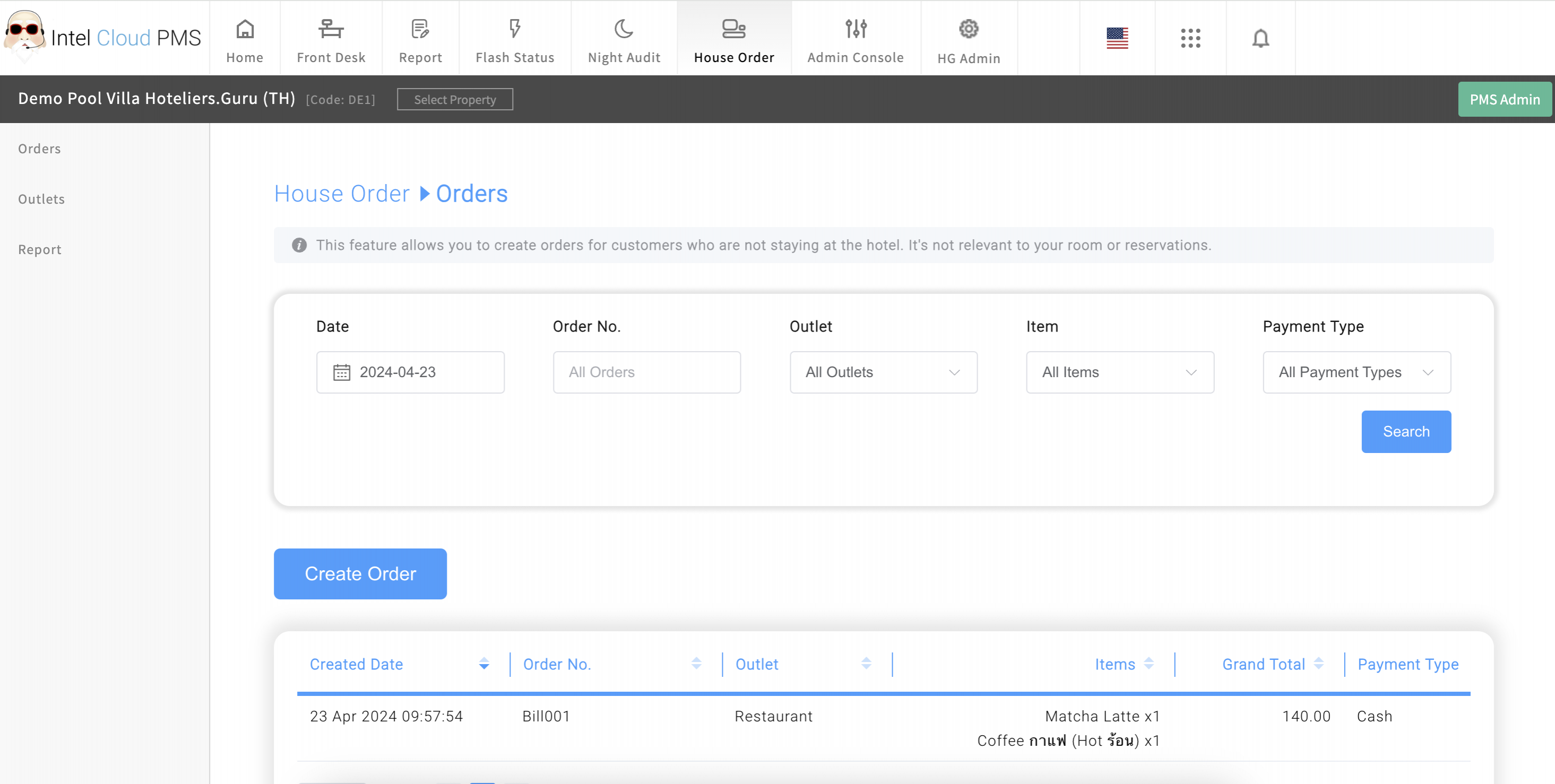1555x784 pixels.
Task: Click the Order No. input field
Action: tap(646, 372)
